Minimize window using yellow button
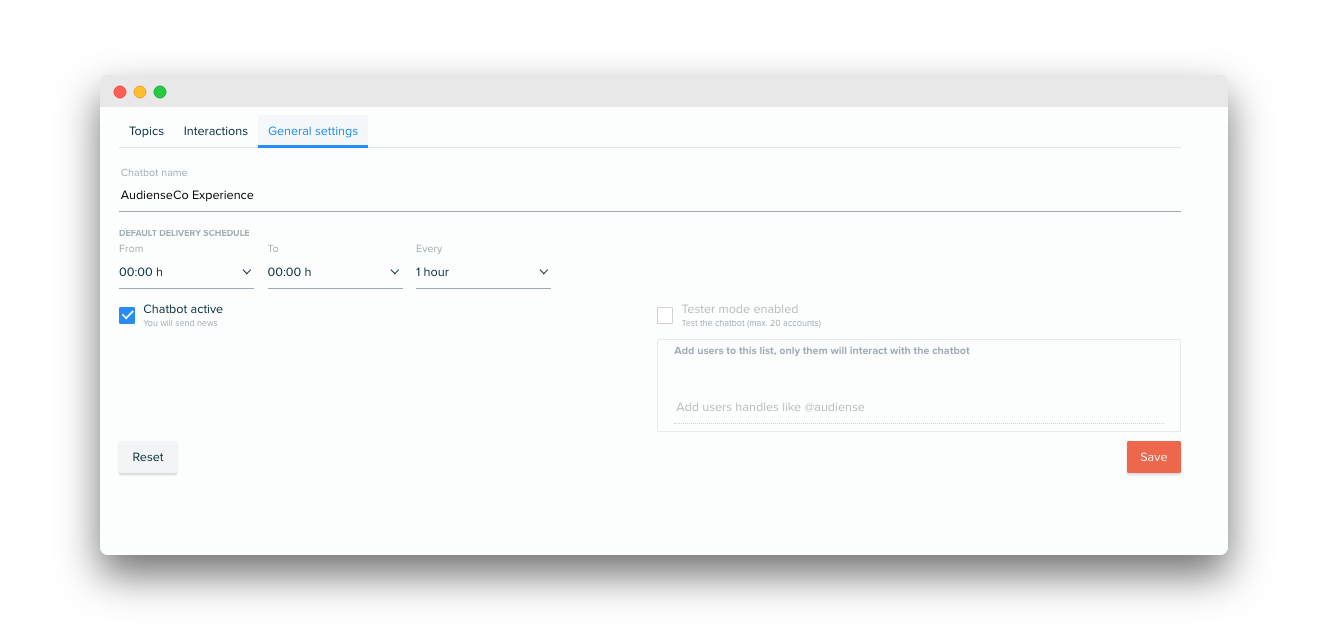This screenshot has width=1328, height=630. (140, 92)
